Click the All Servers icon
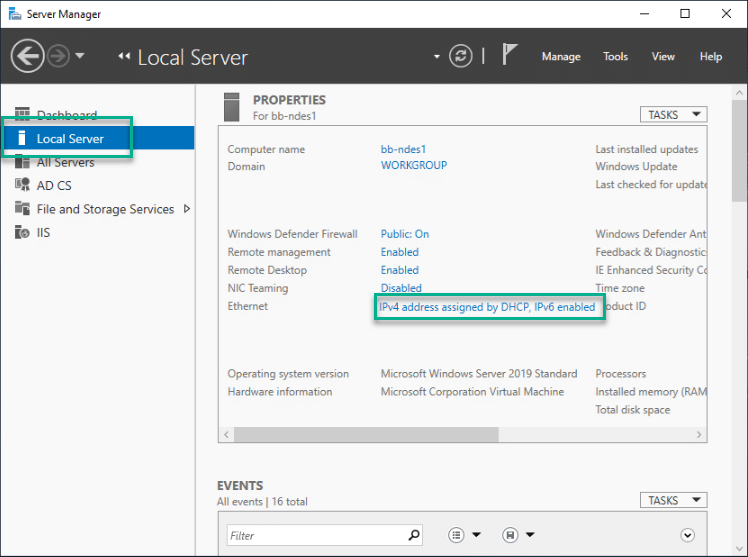The width and height of the screenshot is (748, 557). tap(22, 162)
